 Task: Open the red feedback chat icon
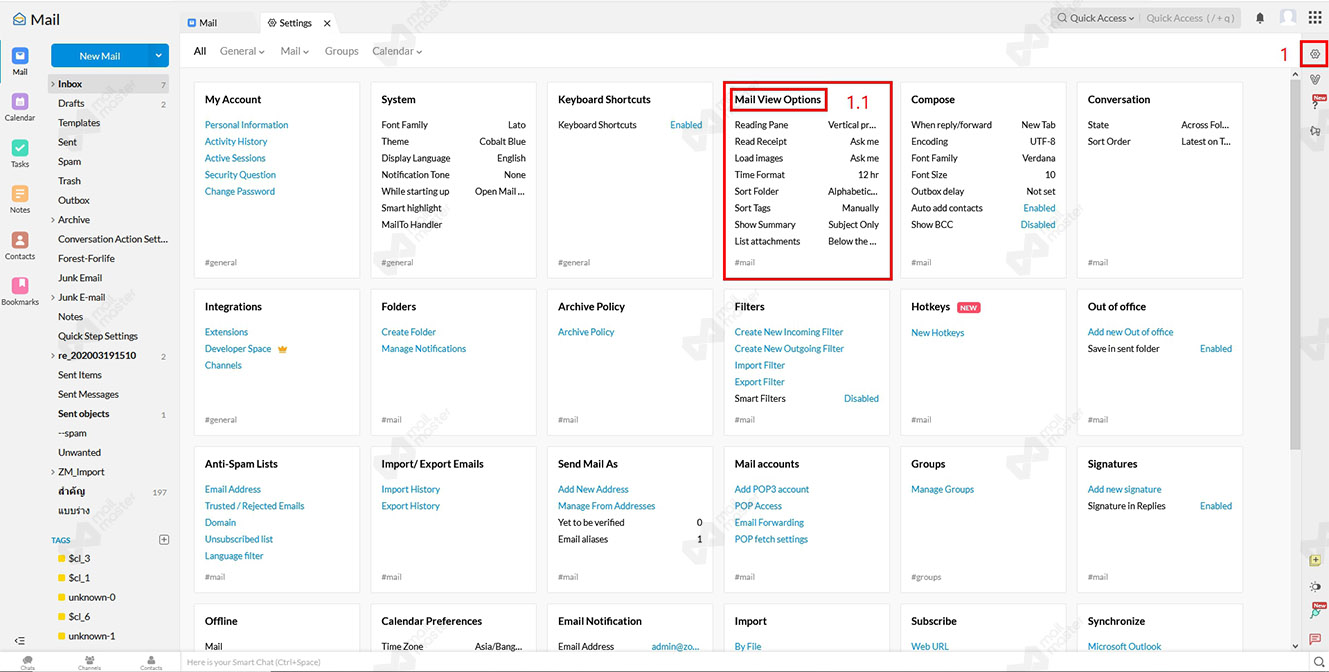coord(1315,638)
